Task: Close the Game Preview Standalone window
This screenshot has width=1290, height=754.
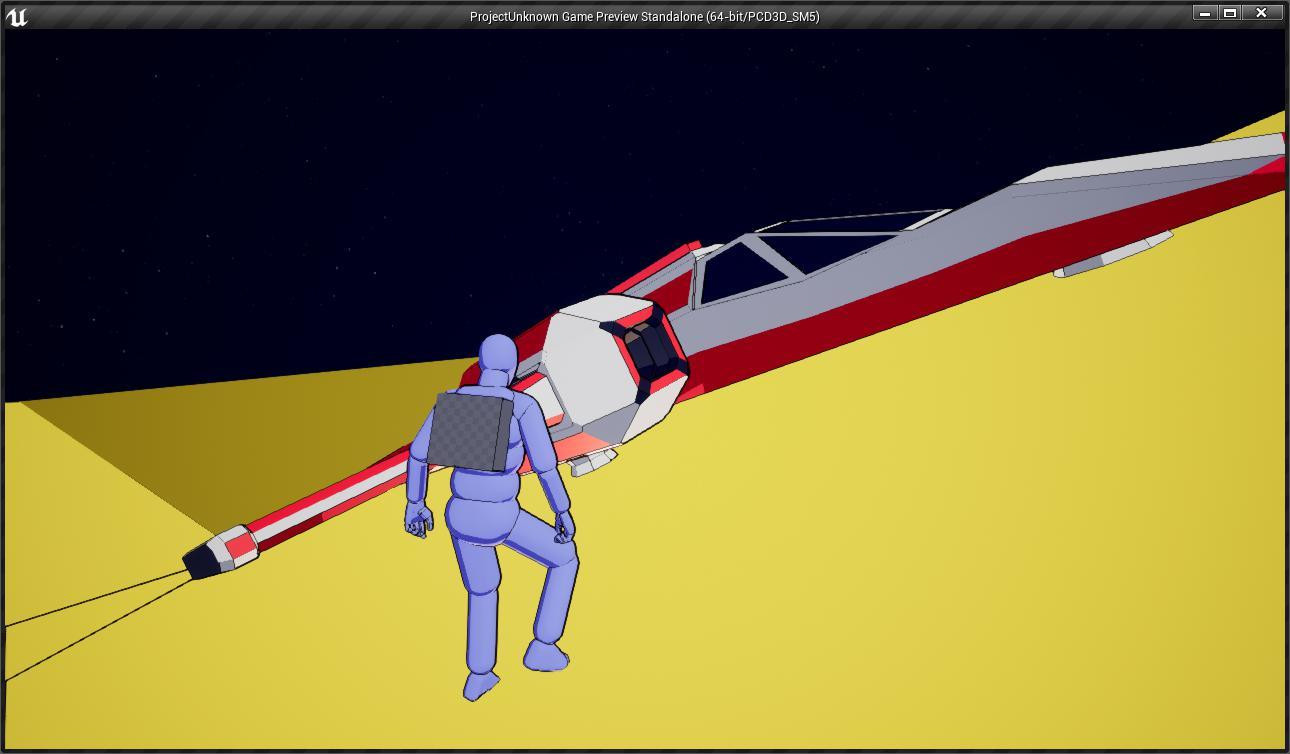Action: pyautogui.click(x=1262, y=13)
